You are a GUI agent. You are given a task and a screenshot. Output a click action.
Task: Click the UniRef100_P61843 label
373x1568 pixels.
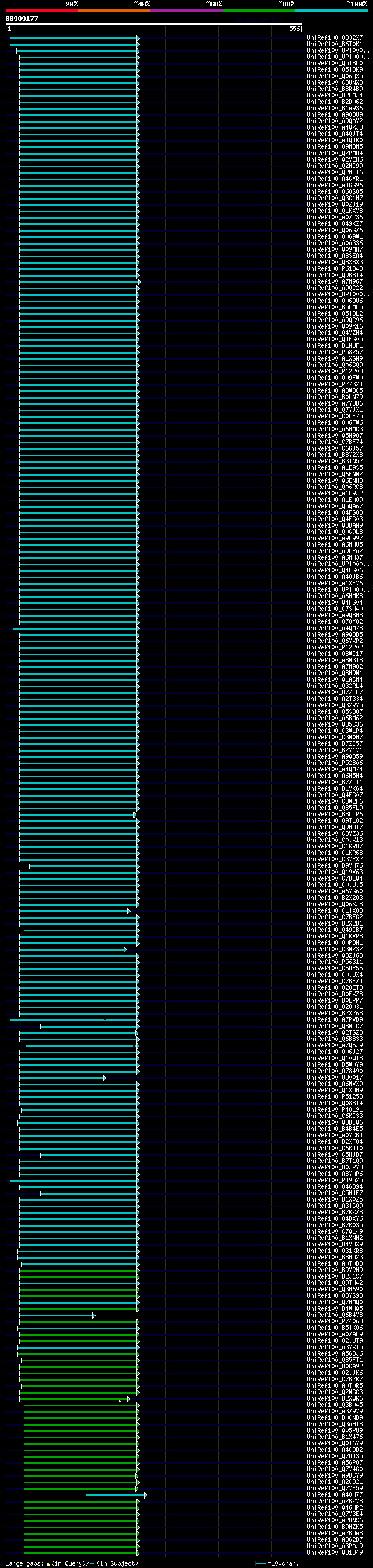click(335, 268)
